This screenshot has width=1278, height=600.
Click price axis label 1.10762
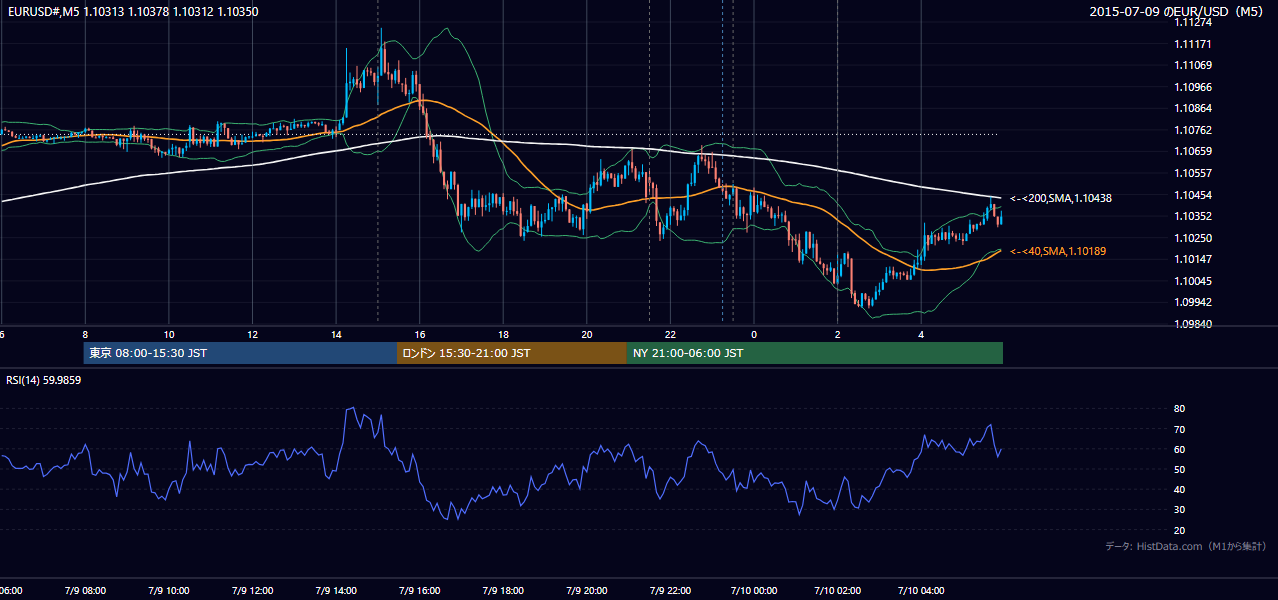coord(1194,130)
